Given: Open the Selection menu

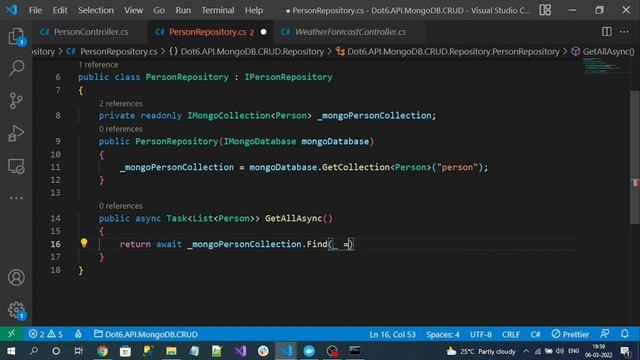Looking at the screenshot, I should [x=96, y=10].
